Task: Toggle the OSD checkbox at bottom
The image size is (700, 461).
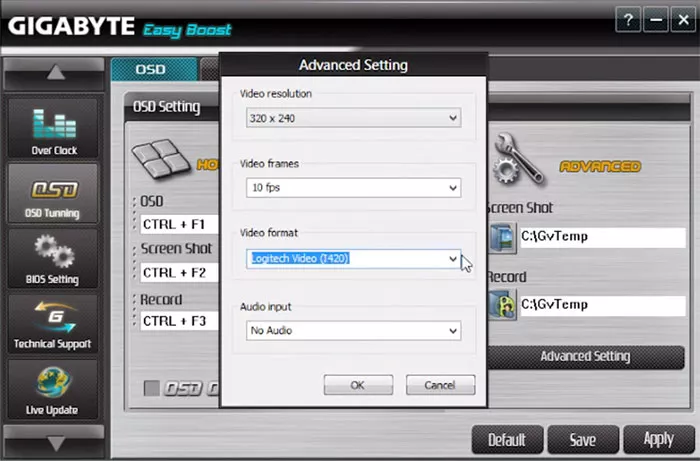Action: tap(152, 388)
